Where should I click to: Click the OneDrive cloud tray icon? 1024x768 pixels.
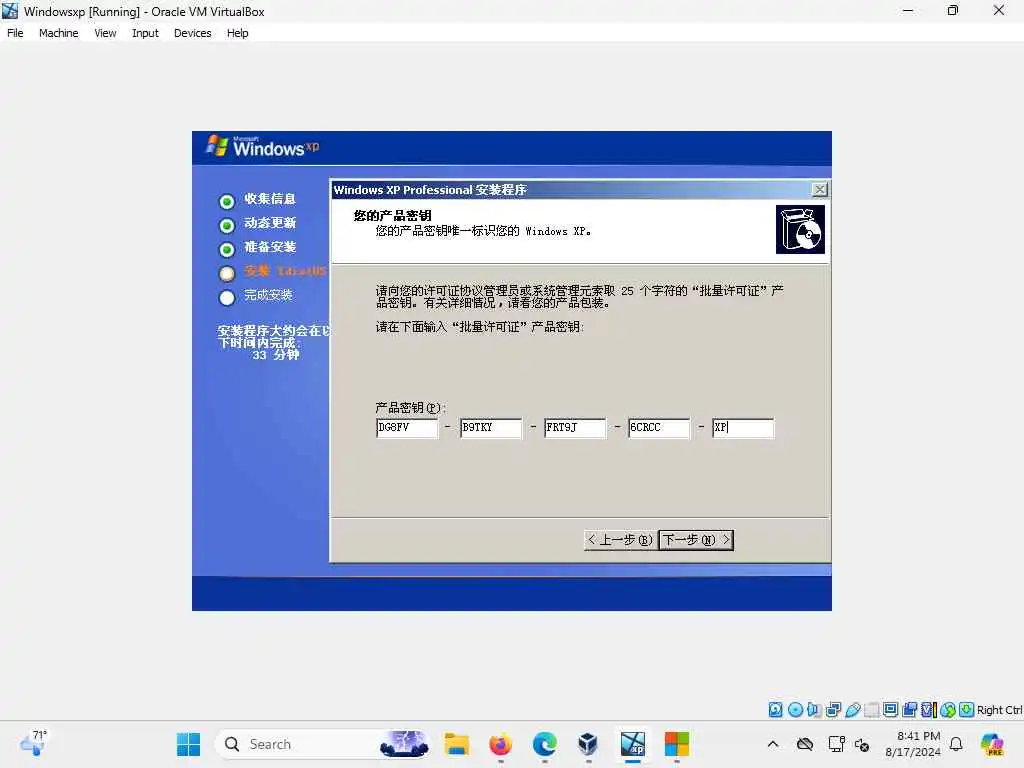point(805,744)
